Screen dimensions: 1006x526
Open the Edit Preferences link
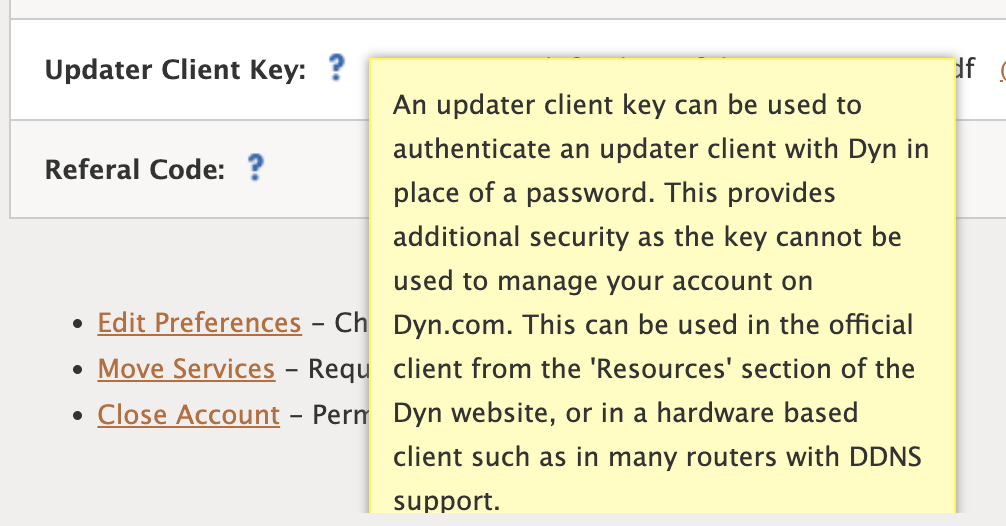[200, 323]
